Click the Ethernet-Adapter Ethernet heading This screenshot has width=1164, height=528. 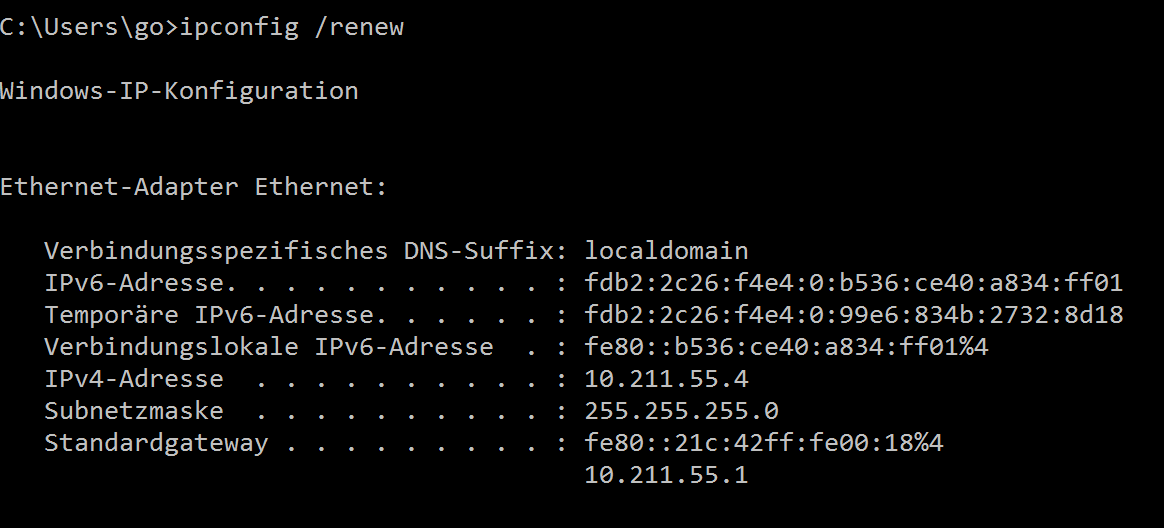pyautogui.click(x=194, y=186)
